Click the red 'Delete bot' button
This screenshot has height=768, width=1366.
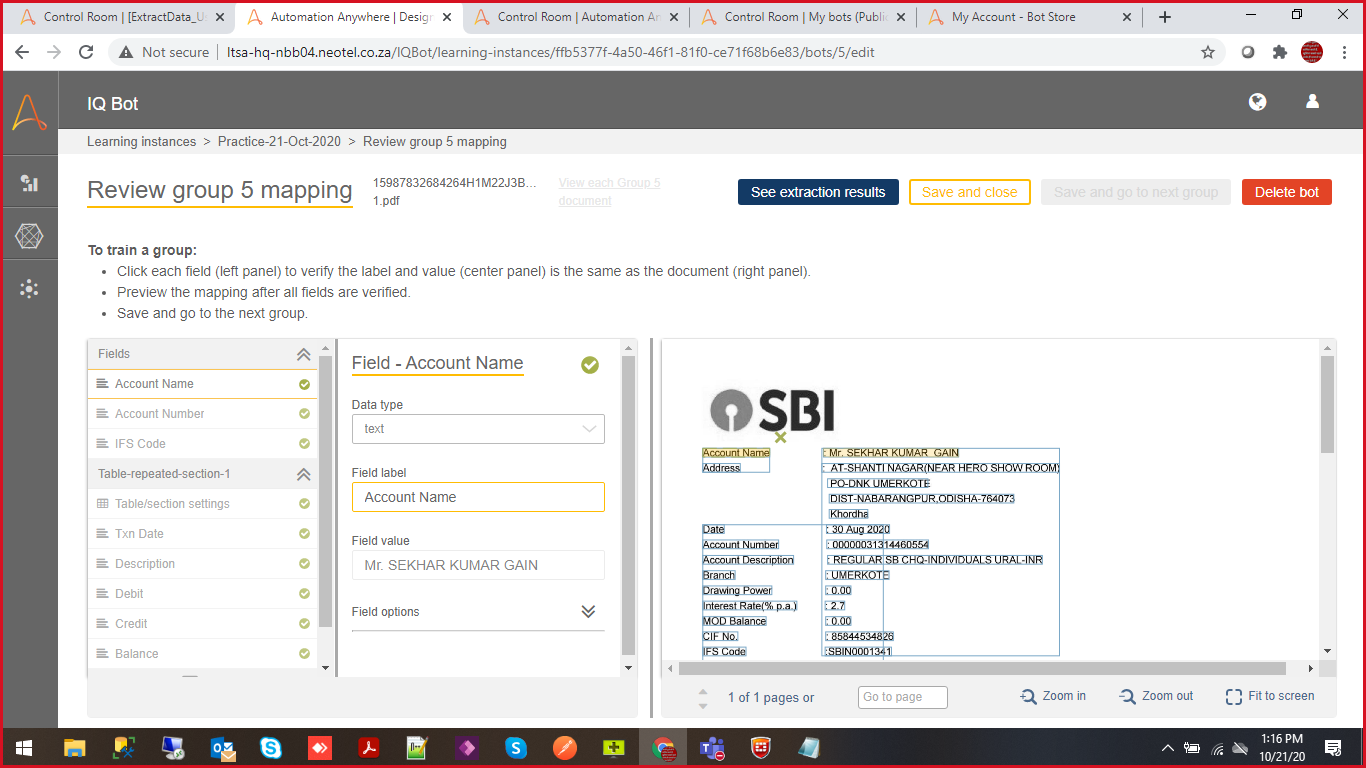(x=1287, y=192)
